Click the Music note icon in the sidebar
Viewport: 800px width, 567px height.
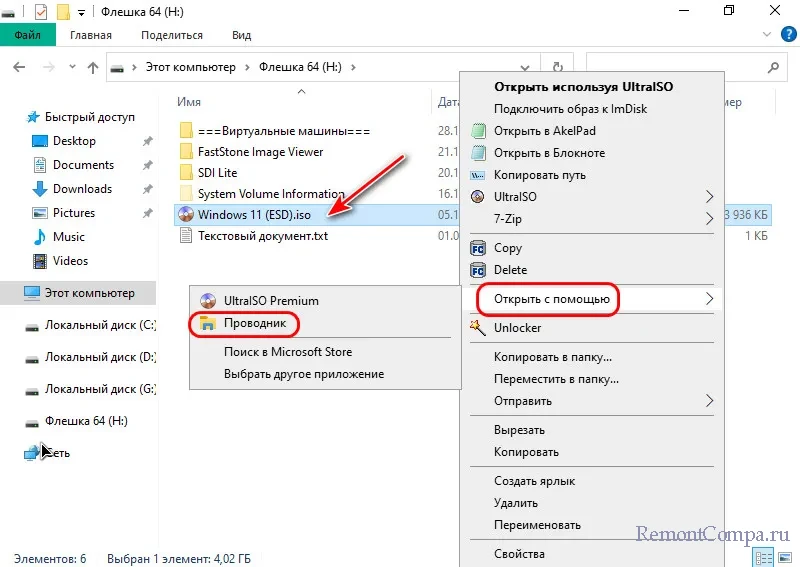tap(40, 237)
